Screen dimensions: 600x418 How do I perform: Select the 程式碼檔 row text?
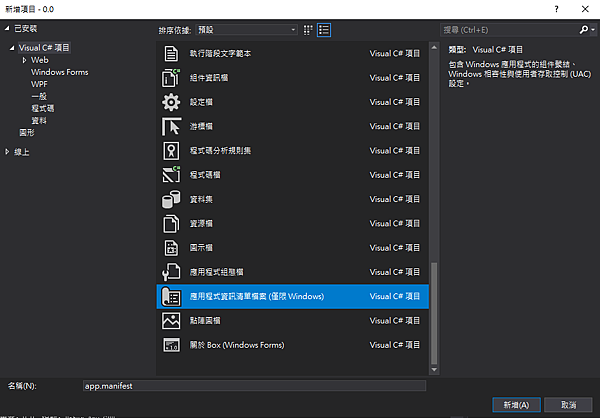(205, 175)
